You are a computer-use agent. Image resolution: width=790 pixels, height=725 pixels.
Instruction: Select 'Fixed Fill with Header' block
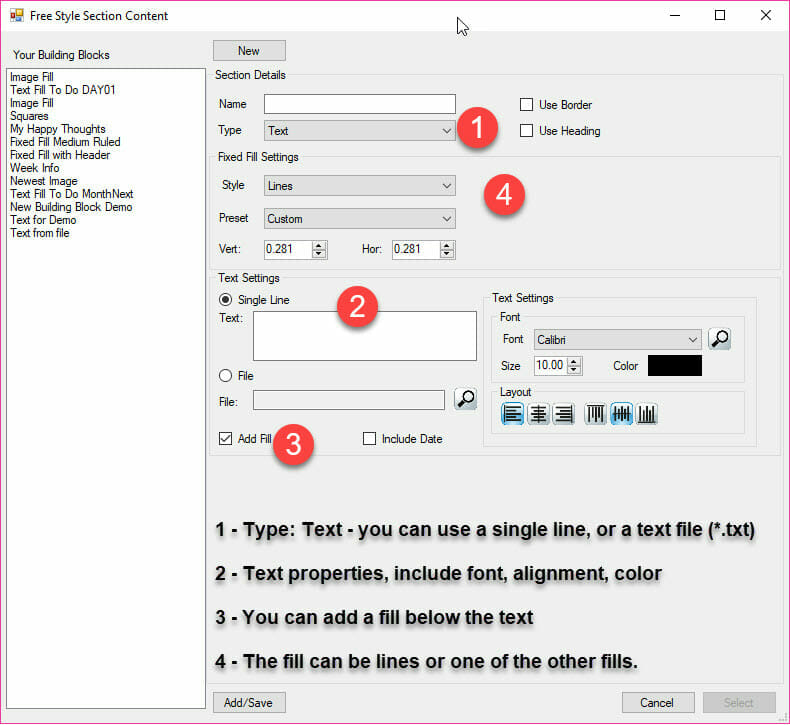coord(60,155)
